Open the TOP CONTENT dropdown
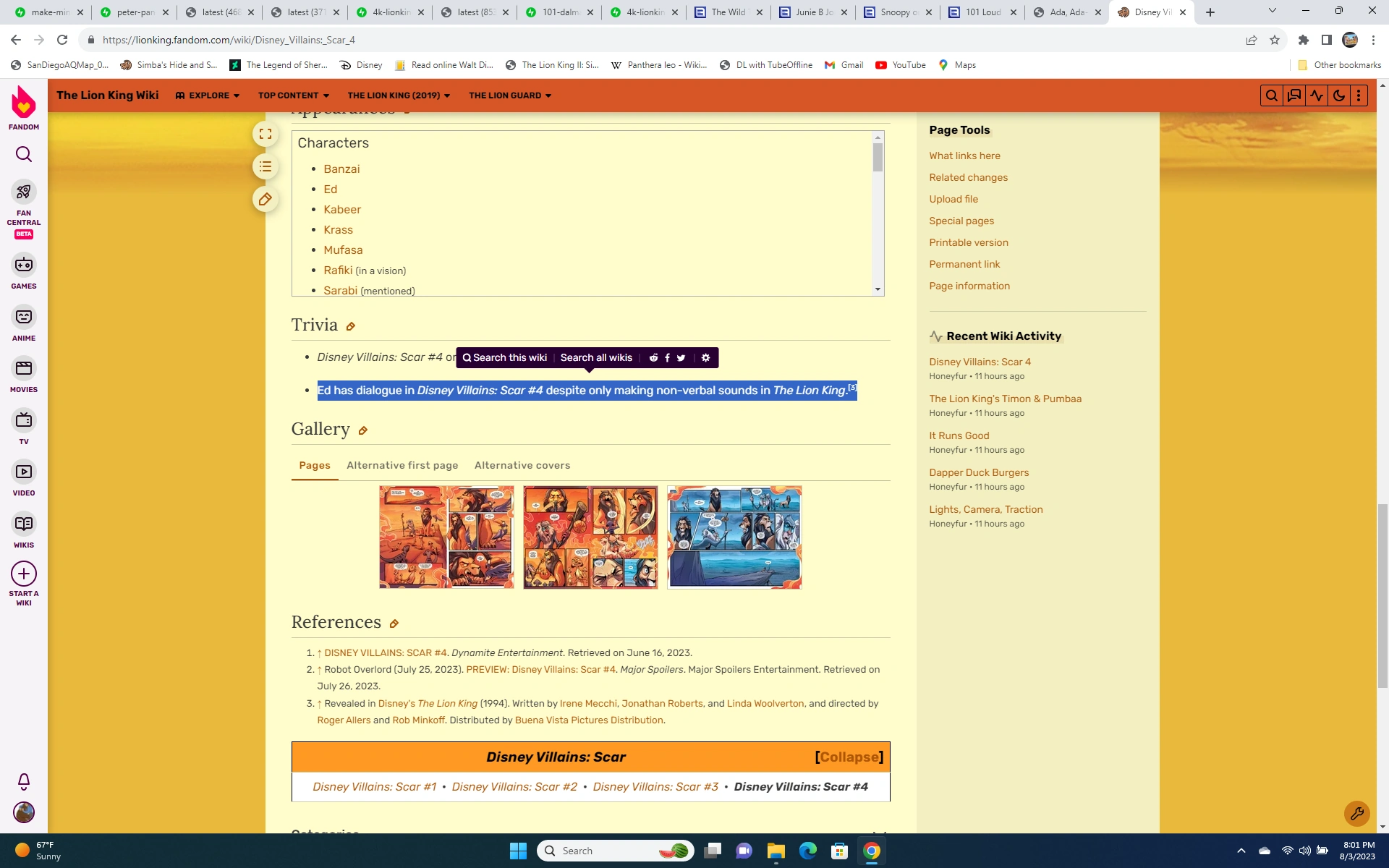Screen dimensions: 1389x868 coord(294,95)
